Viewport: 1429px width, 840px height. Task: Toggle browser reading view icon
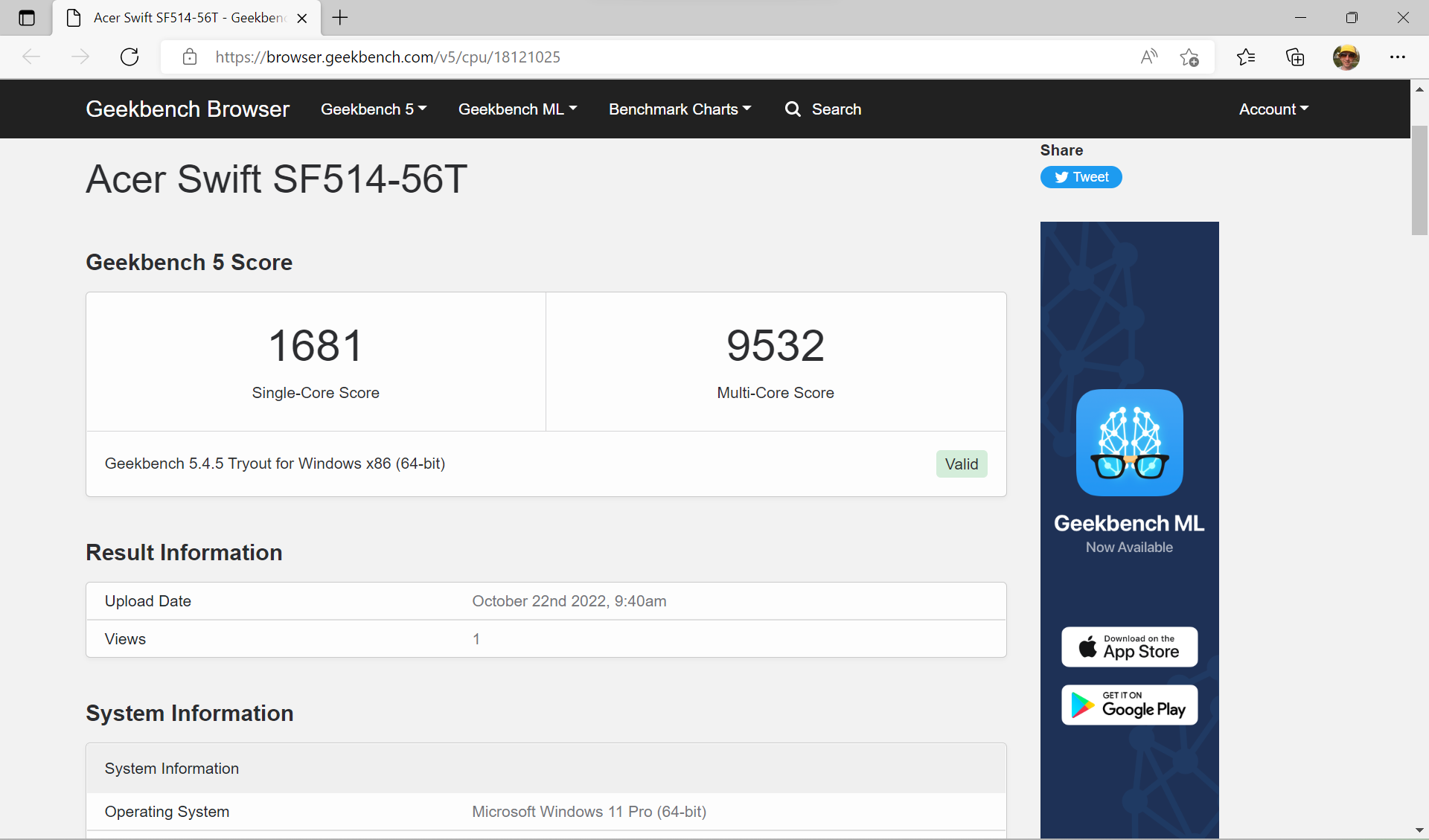(x=1148, y=56)
